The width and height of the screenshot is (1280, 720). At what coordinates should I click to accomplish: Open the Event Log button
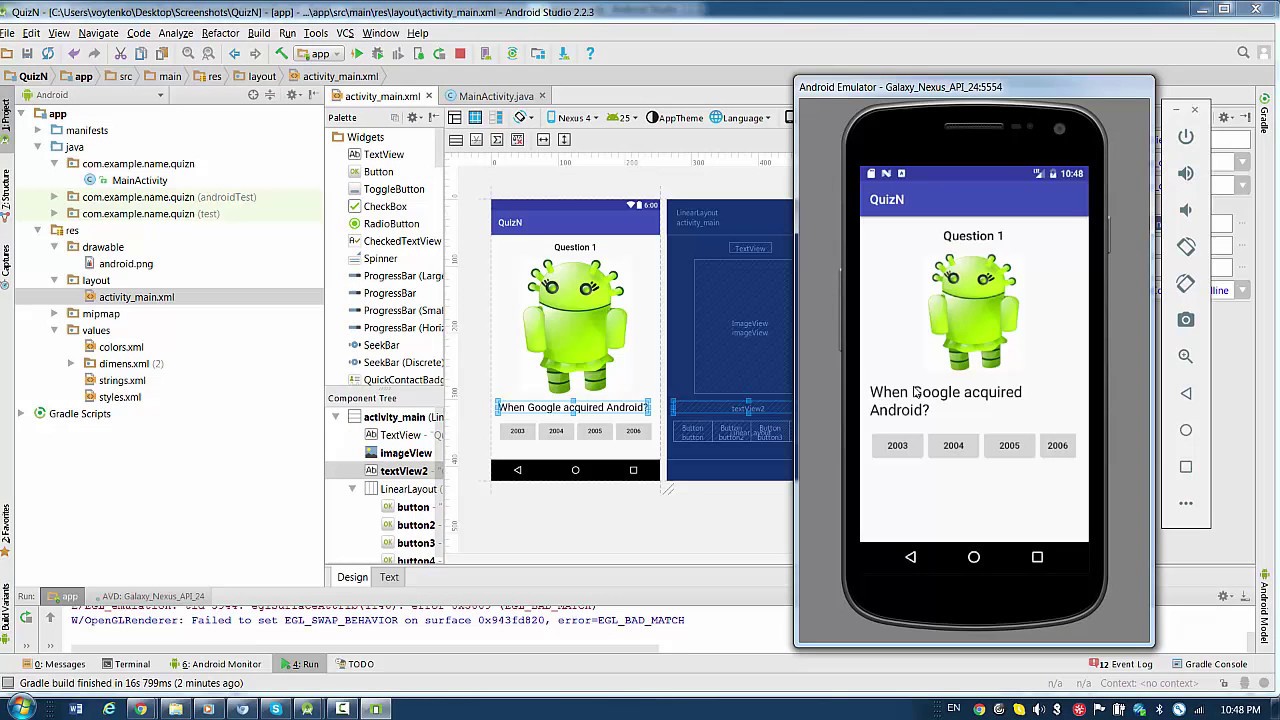tap(1121, 664)
